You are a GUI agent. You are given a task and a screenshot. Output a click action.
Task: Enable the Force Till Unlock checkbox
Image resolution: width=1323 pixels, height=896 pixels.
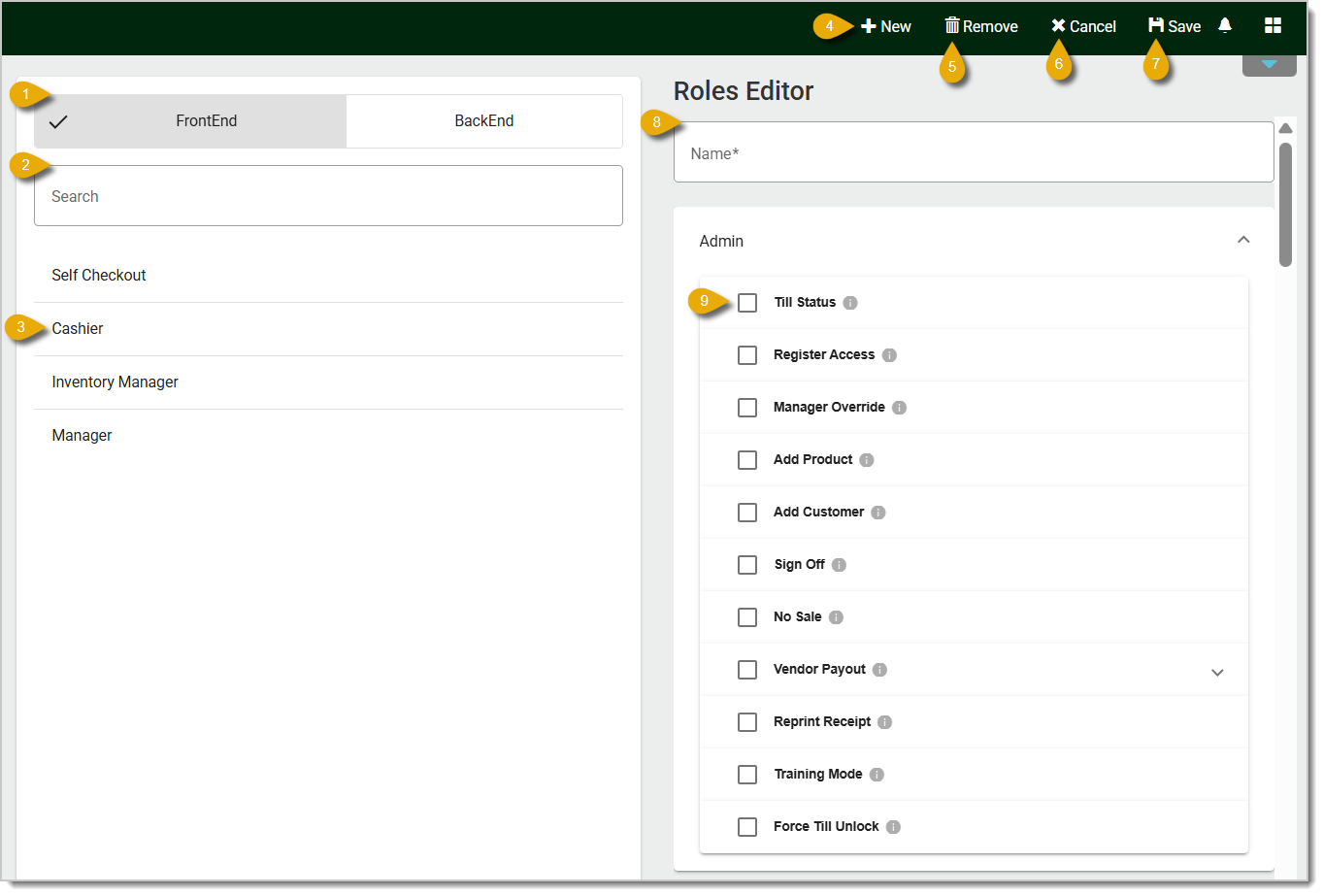pos(747,827)
